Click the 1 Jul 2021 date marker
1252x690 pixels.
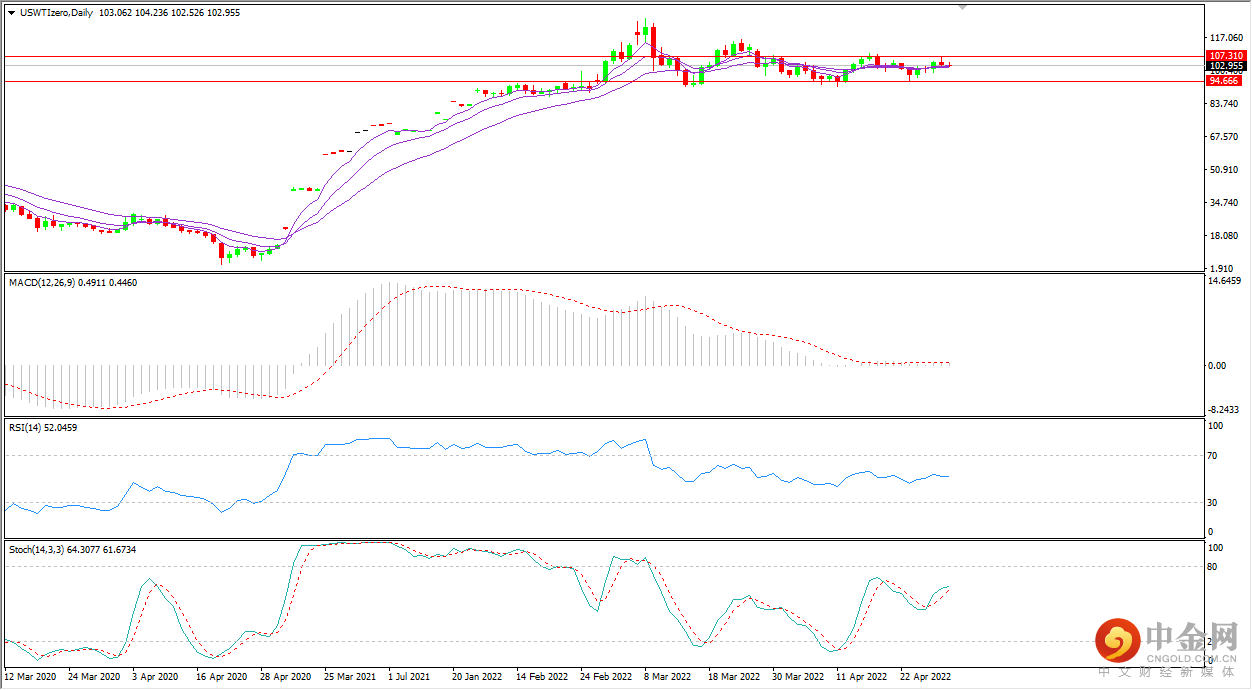(x=409, y=676)
